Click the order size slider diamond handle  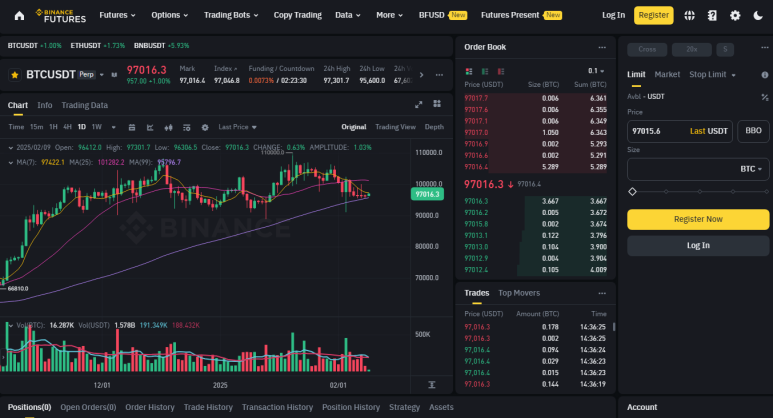[x=632, y=192]
